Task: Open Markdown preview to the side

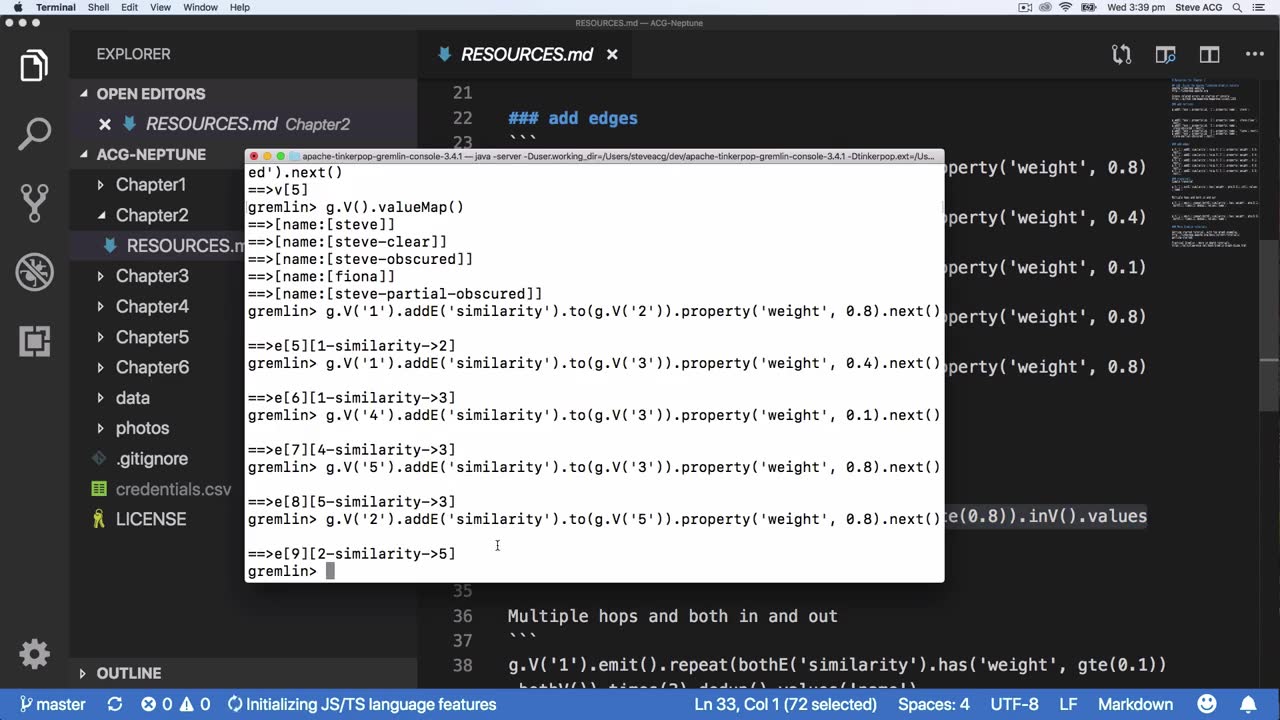Action: 1166,55
